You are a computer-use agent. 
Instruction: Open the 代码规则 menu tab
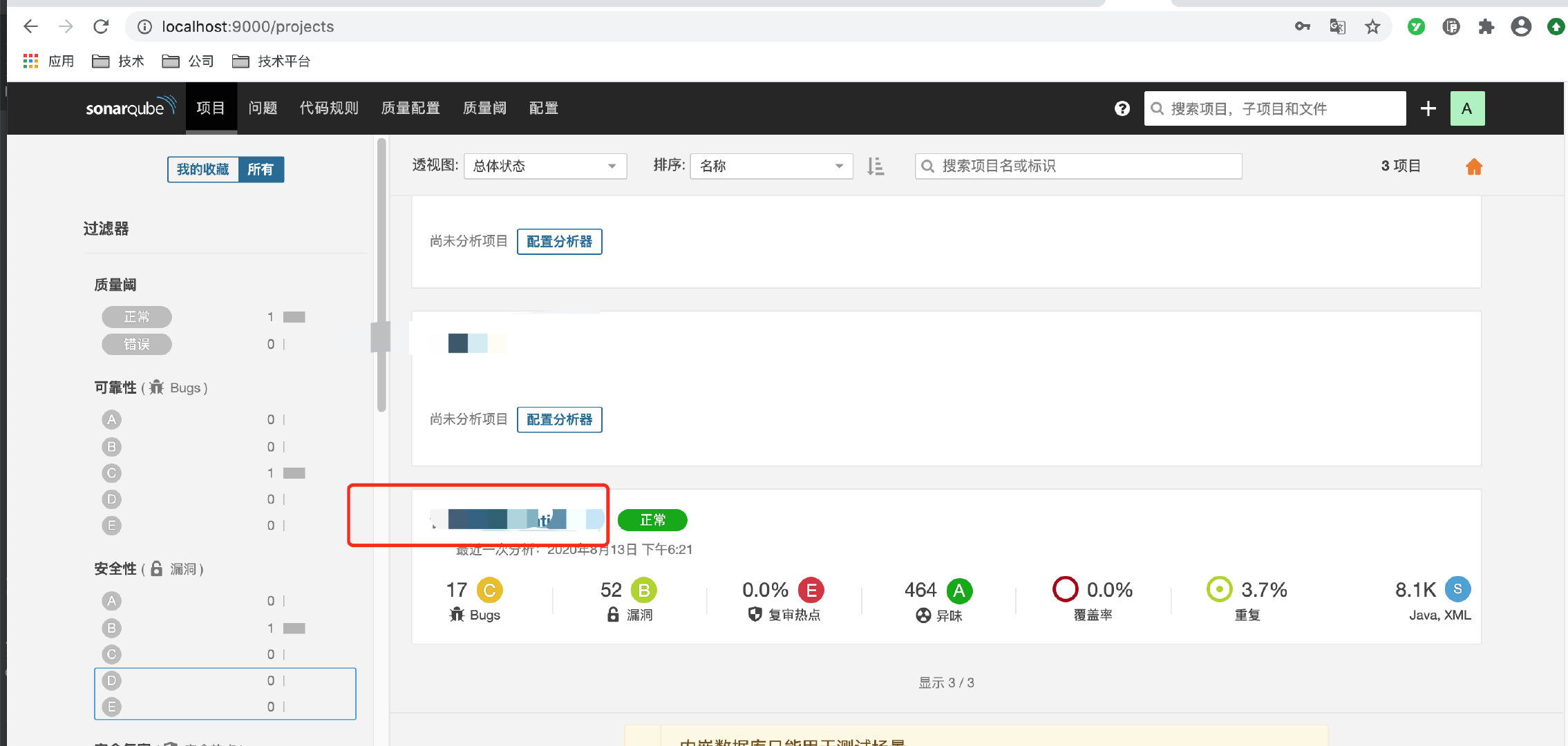(329, 108)
